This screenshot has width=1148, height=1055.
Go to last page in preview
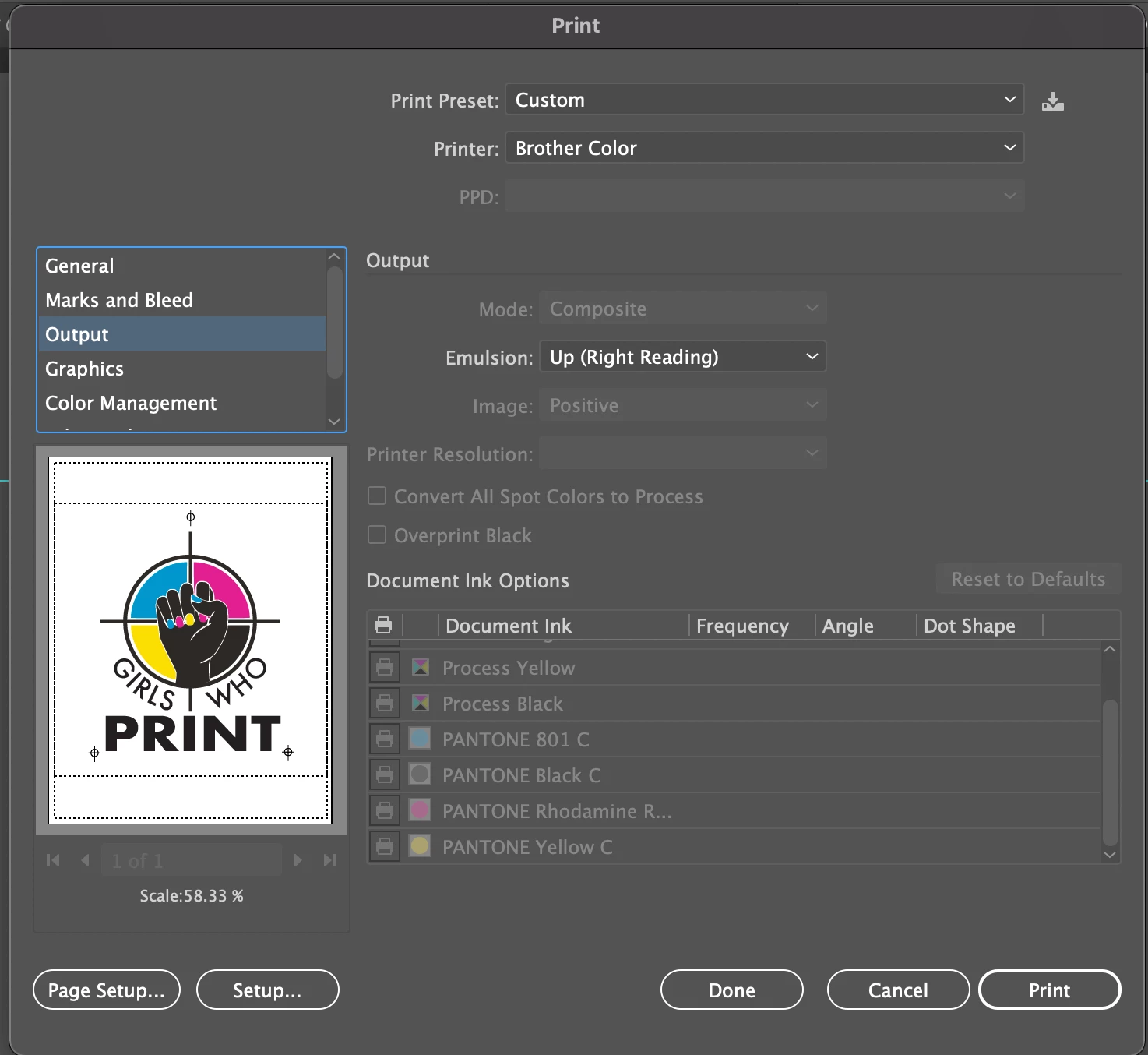click(330, 860)
